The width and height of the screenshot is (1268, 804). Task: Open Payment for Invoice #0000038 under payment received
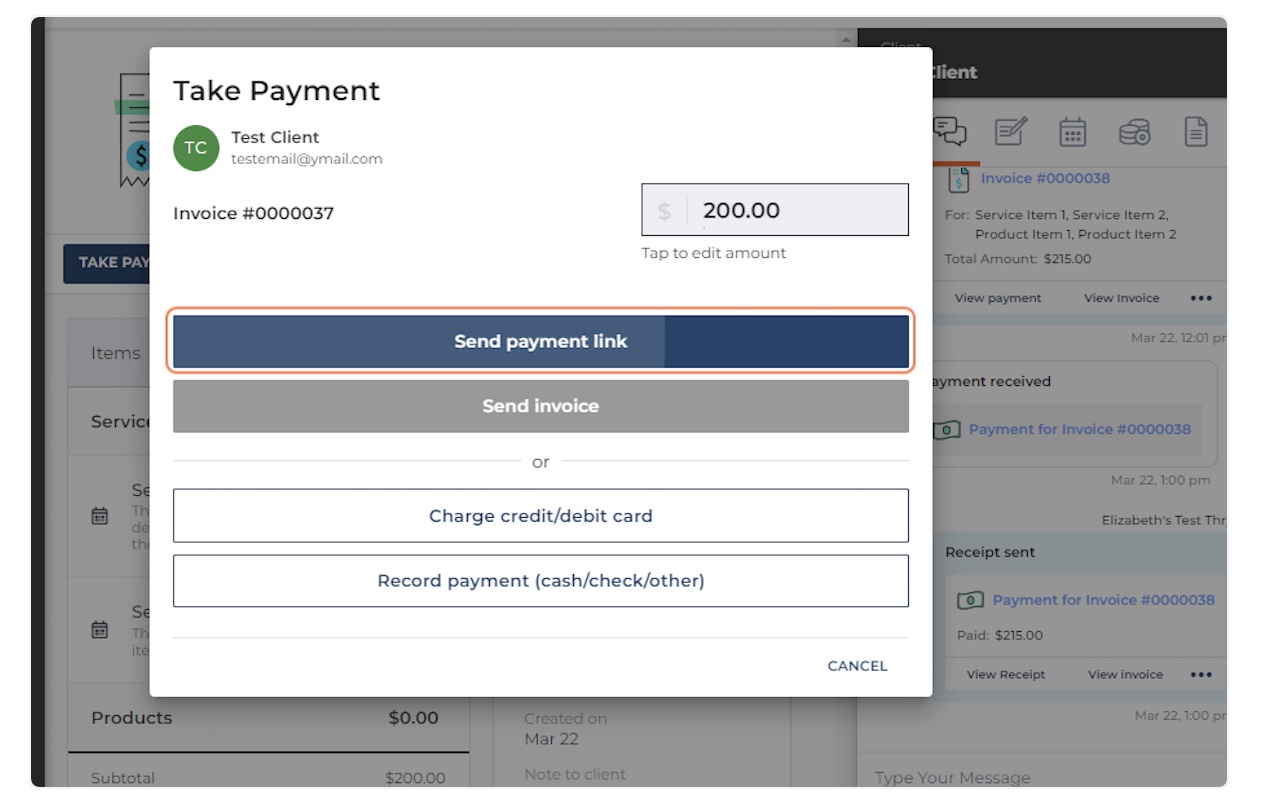click(x=1080, y=429)
